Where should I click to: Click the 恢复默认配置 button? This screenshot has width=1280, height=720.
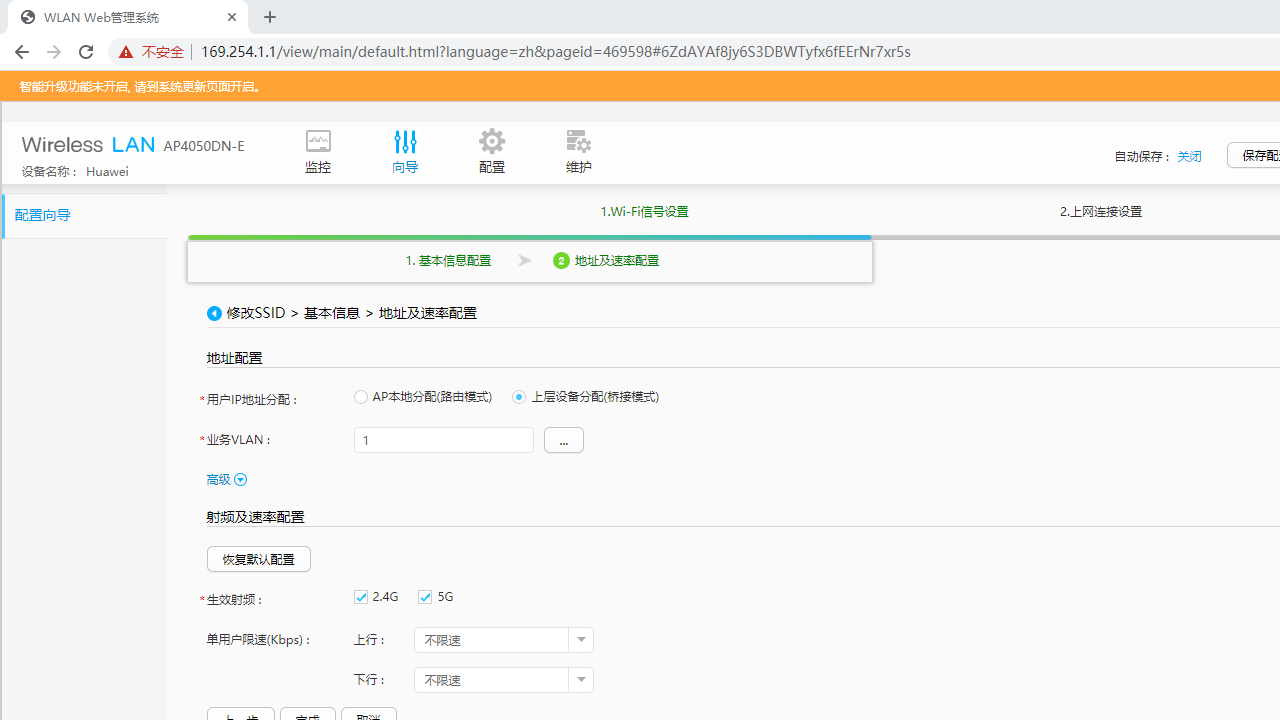coord(259,559)
